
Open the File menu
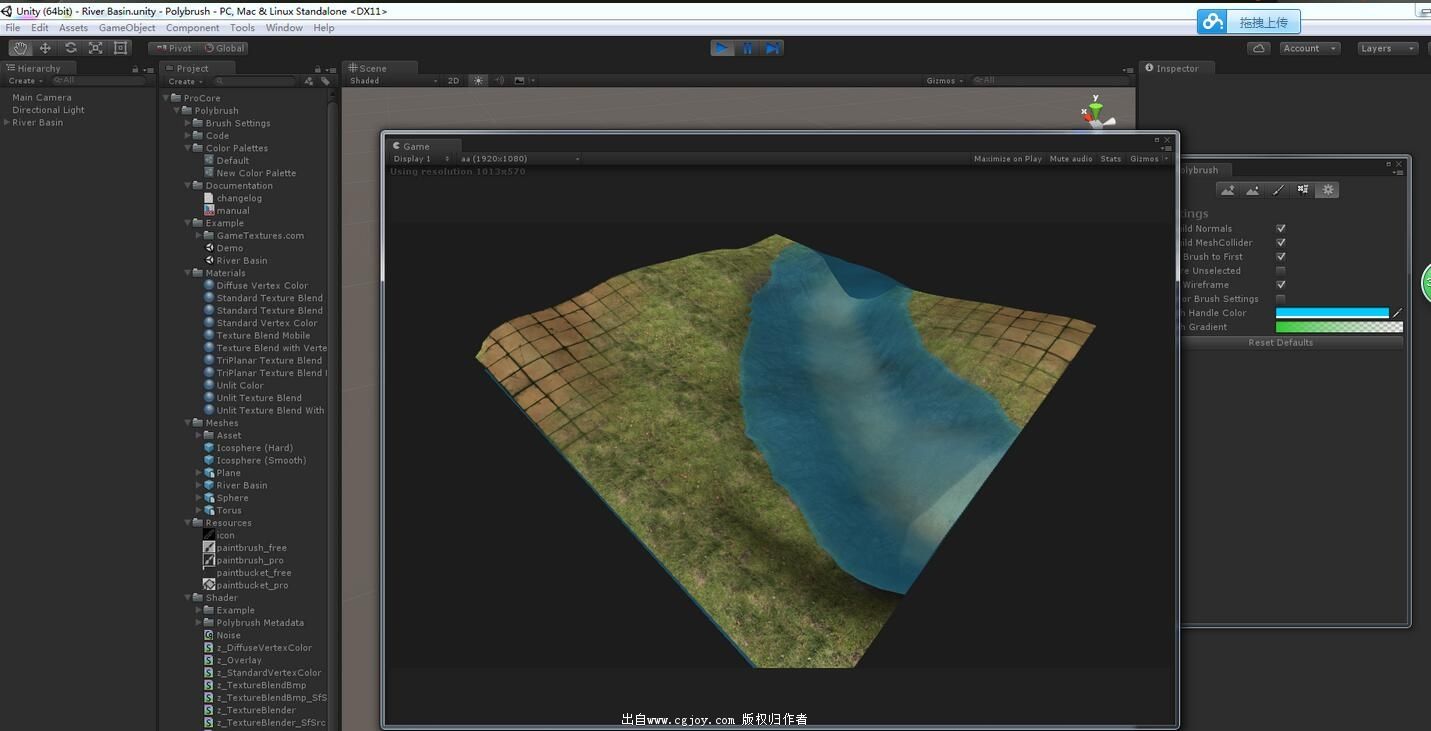[x=13, y=28]
